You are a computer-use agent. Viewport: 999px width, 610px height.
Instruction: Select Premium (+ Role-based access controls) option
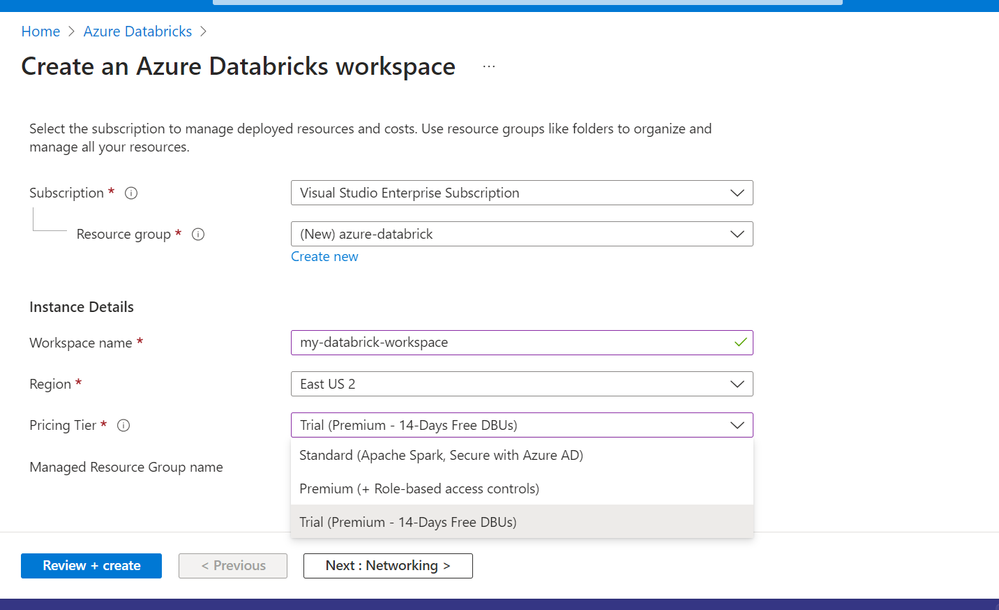click(522, 489)
